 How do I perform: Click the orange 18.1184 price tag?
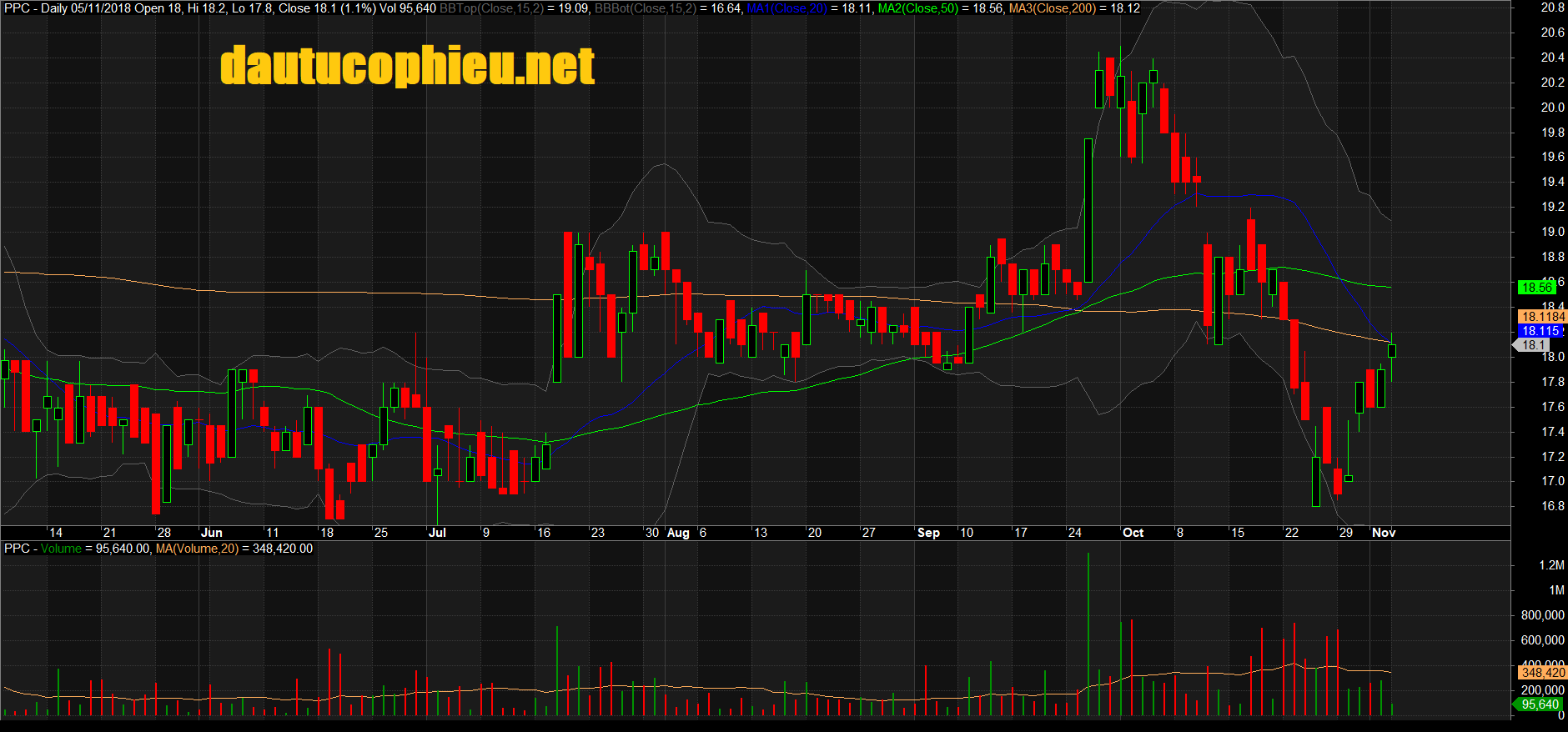1543,317
